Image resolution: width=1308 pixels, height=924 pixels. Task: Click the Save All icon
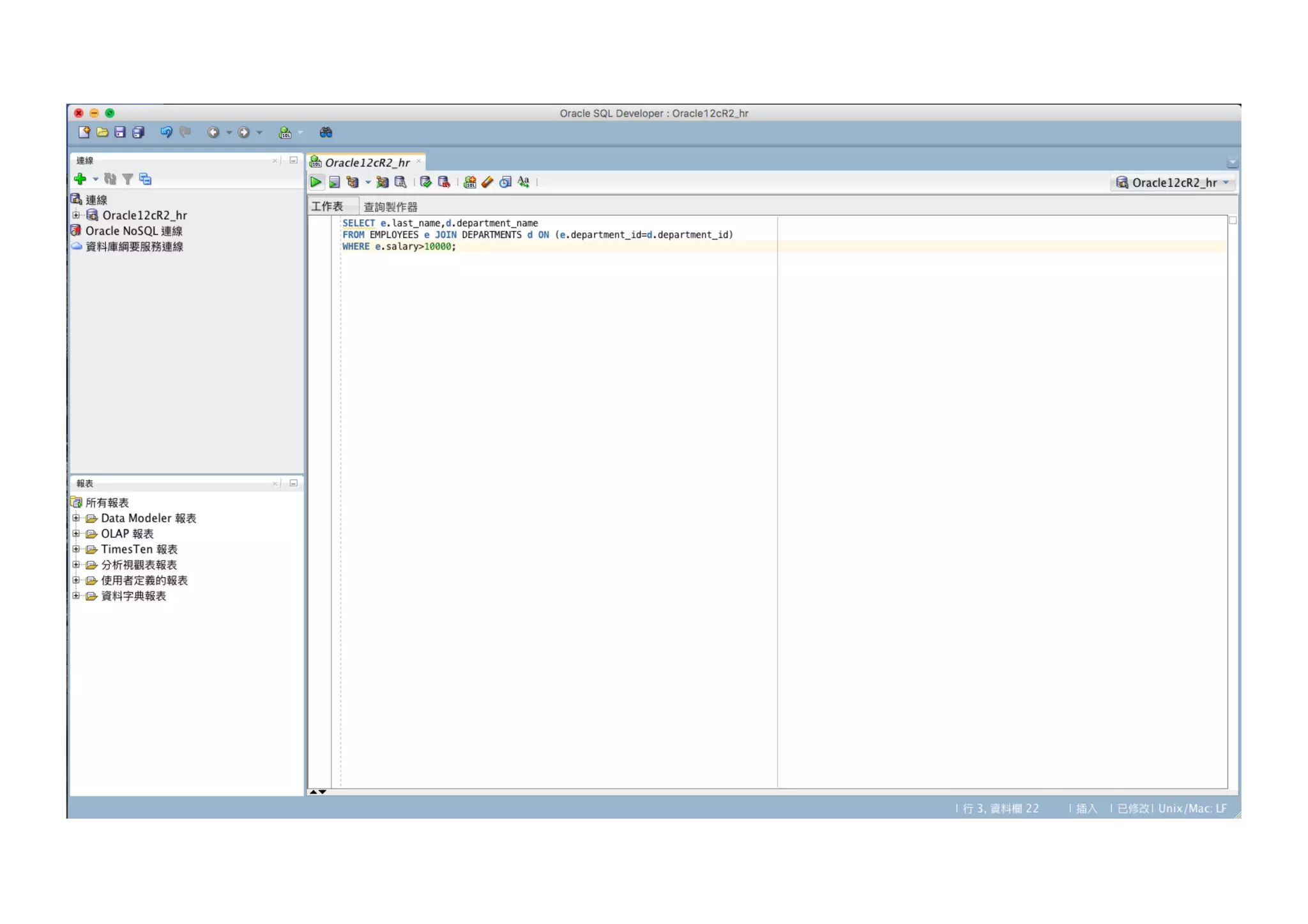138,132
